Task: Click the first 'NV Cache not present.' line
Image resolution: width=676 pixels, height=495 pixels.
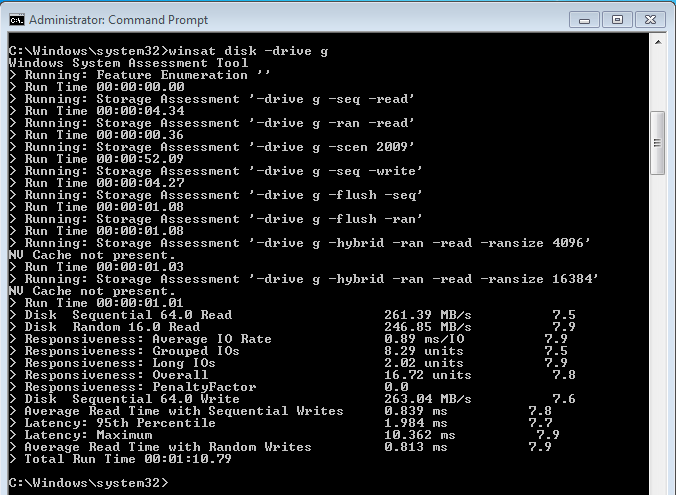Action: 92,255
